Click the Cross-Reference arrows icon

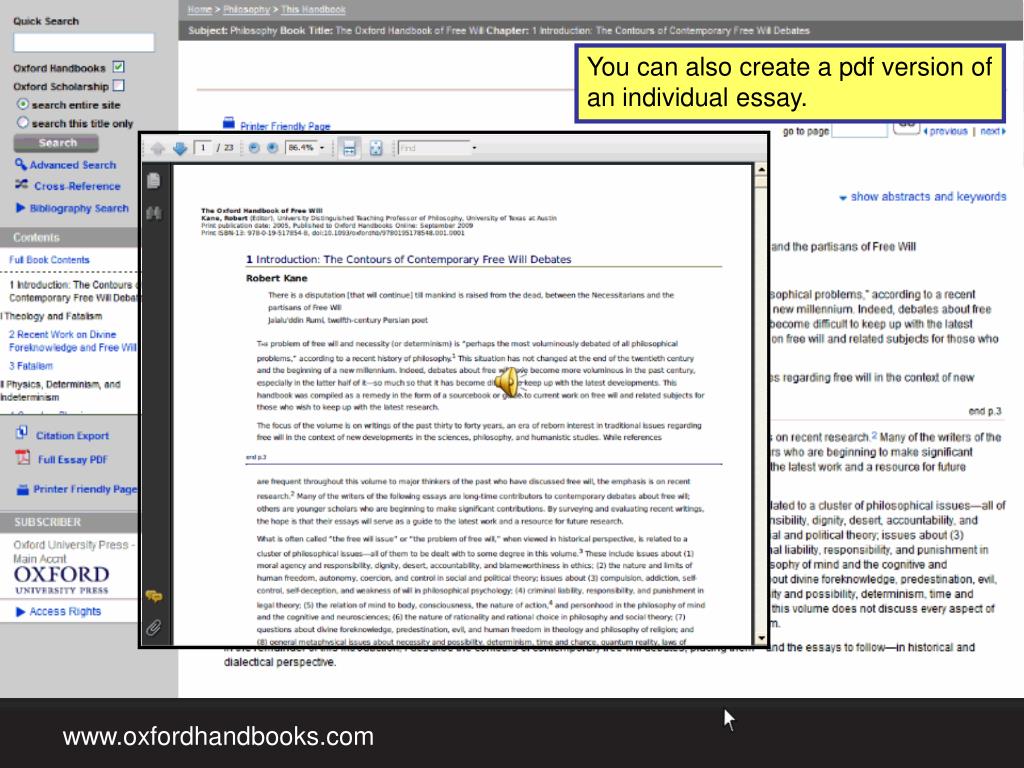[22, 185]
